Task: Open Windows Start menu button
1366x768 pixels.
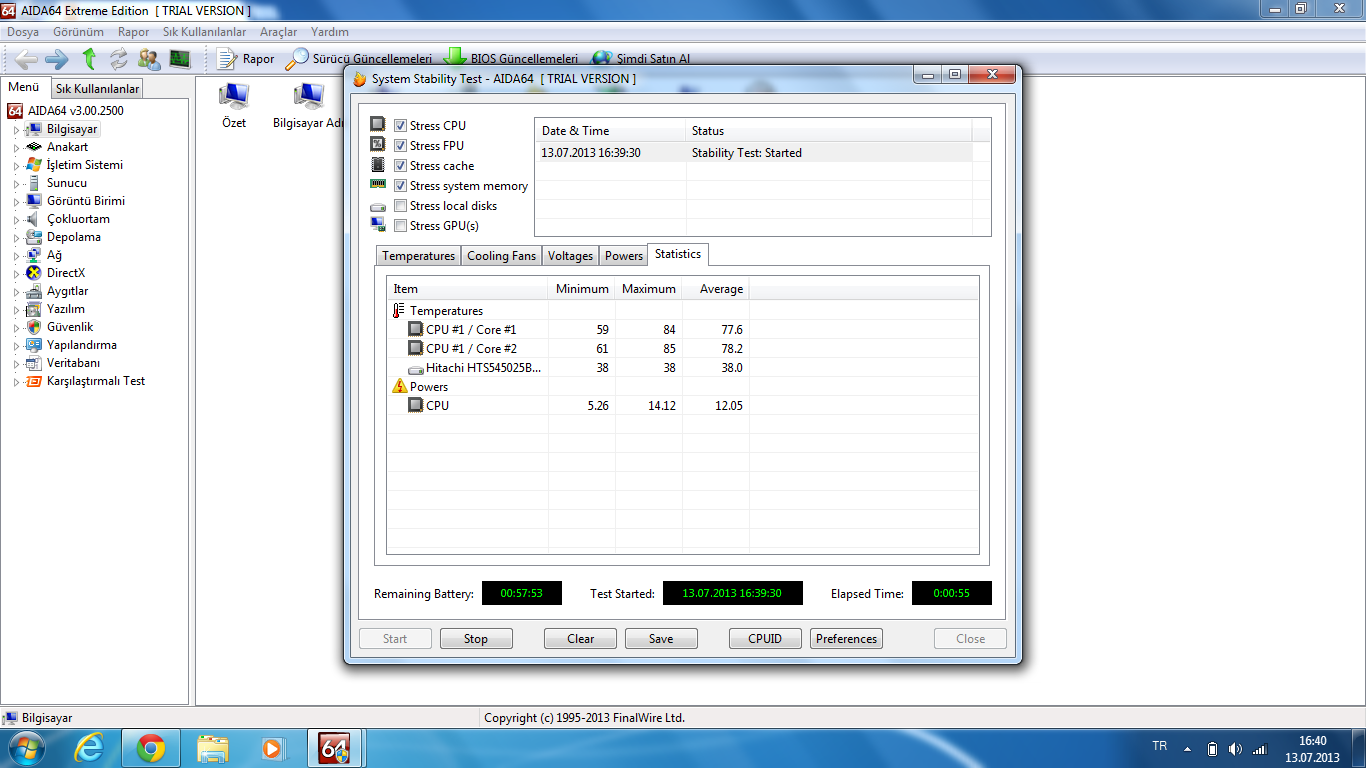Action: pos(25,748)
